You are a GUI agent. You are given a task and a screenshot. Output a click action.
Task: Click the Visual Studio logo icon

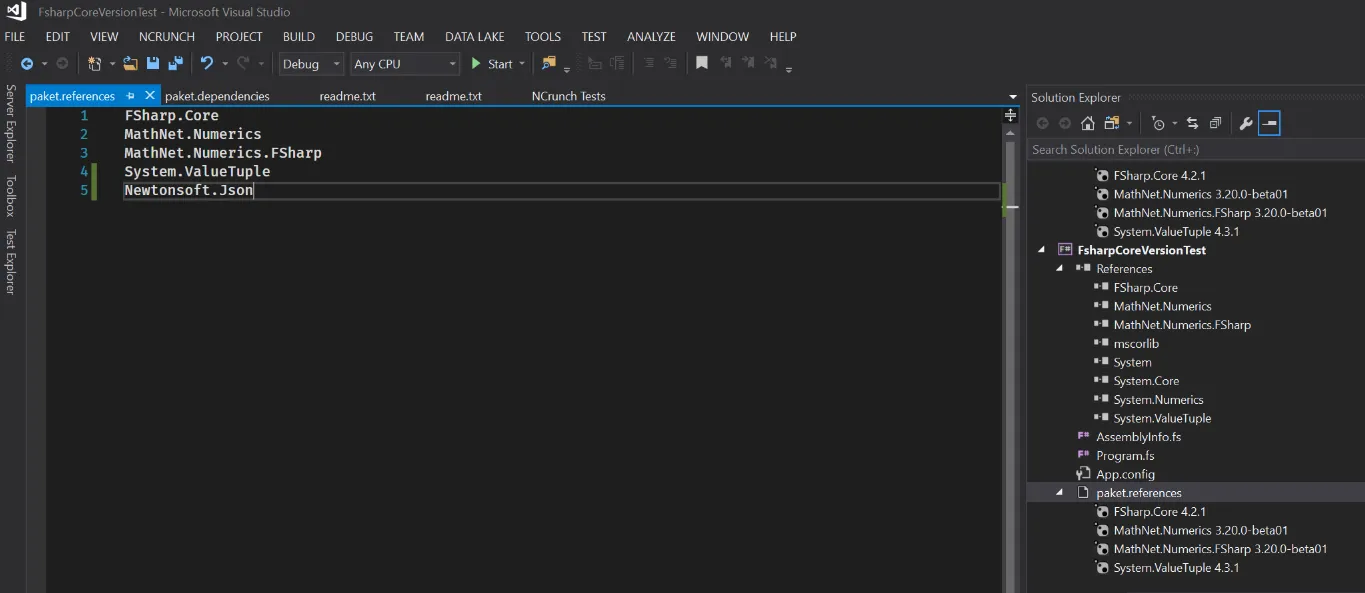pos(15,12)
